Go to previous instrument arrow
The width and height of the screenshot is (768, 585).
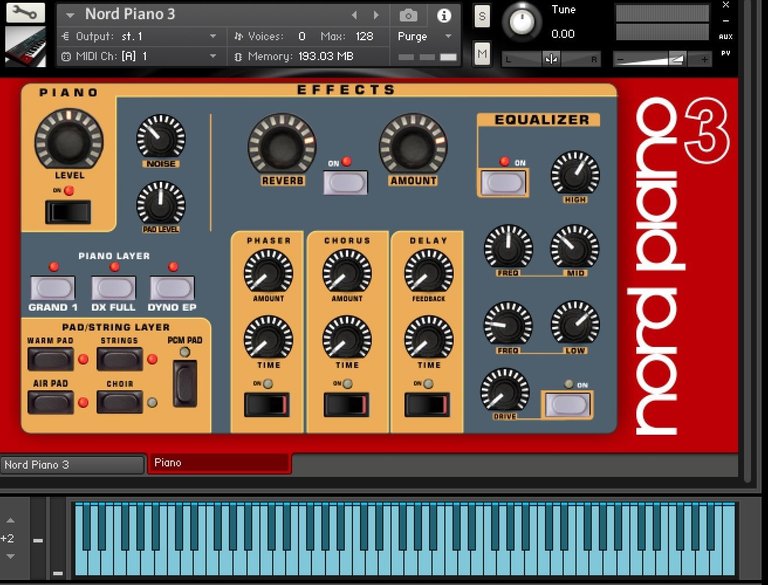point(355,15)
